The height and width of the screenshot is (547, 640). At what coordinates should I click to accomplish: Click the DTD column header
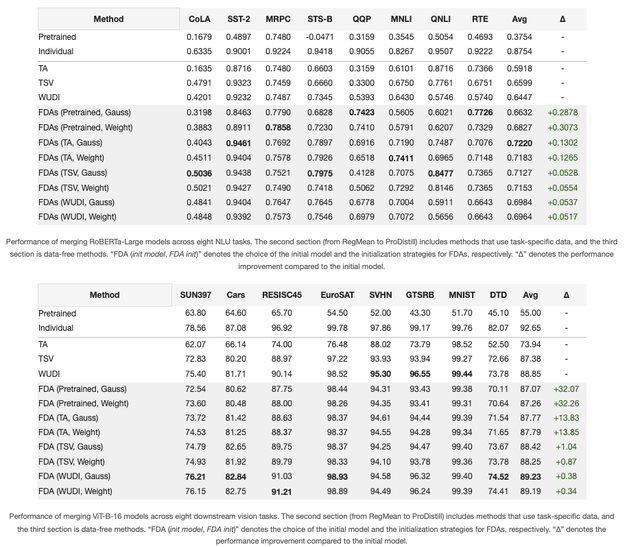497,295
